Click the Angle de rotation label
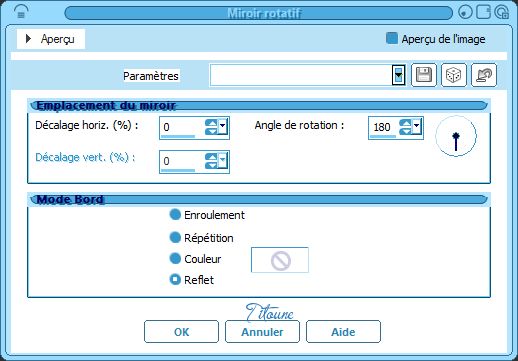 tap(299, 125)
